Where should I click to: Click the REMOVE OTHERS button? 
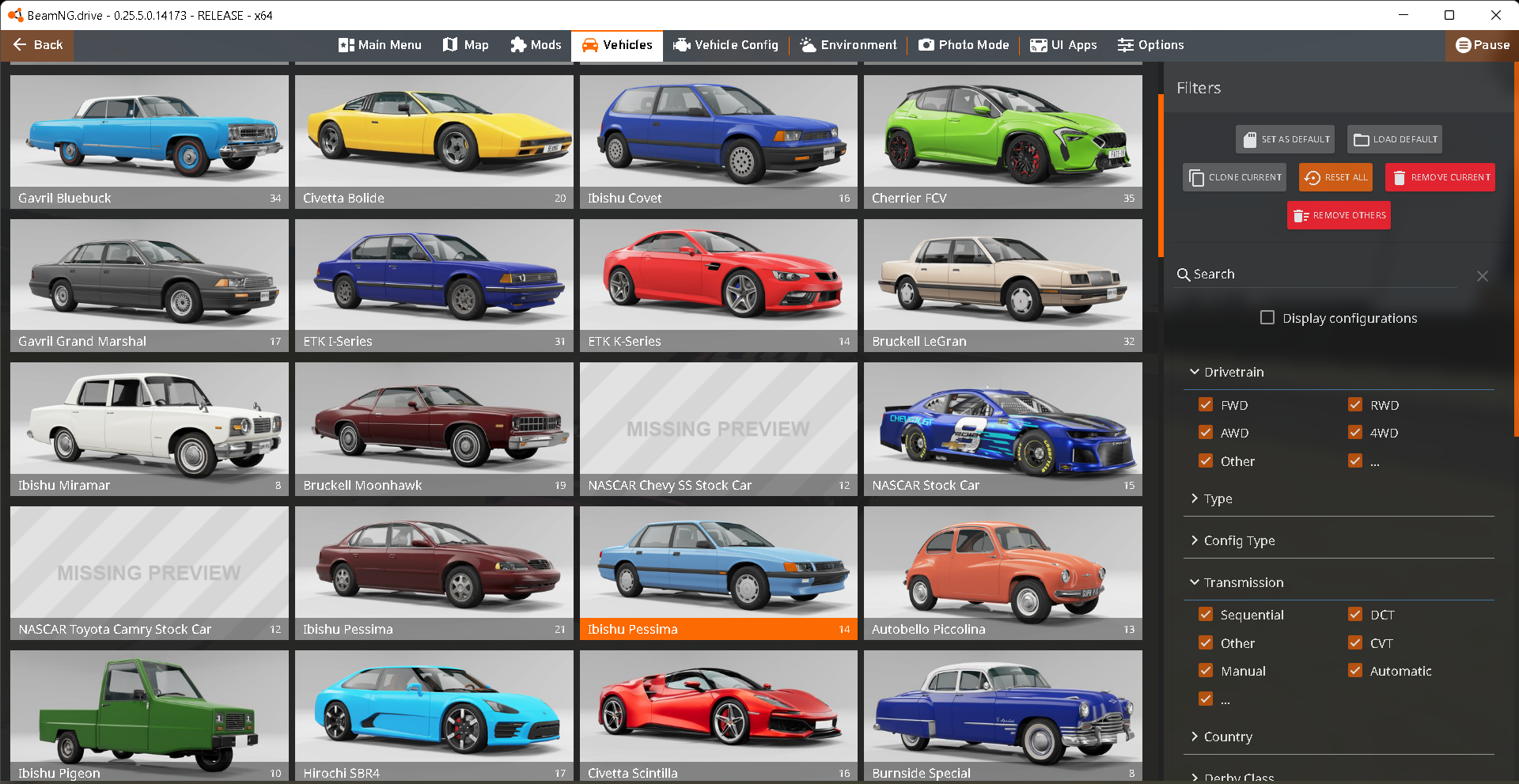coord(1339,215)
